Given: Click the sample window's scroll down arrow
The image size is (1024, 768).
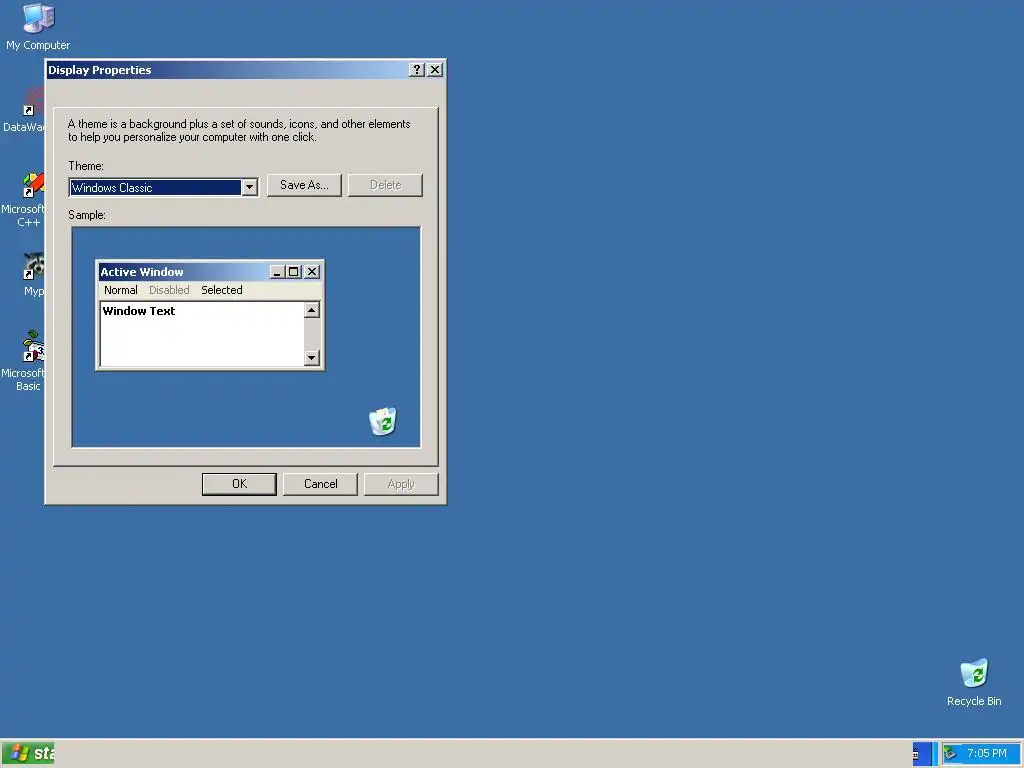Looking at the screenshot, I should point(312,357).
